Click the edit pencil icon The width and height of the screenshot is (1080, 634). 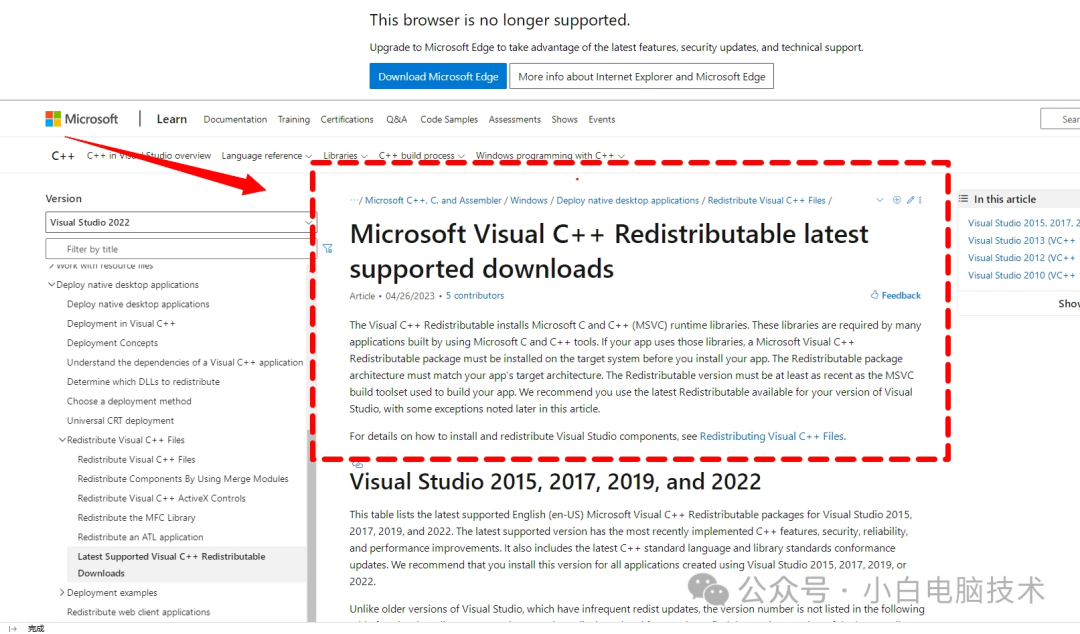coord(911,200)
